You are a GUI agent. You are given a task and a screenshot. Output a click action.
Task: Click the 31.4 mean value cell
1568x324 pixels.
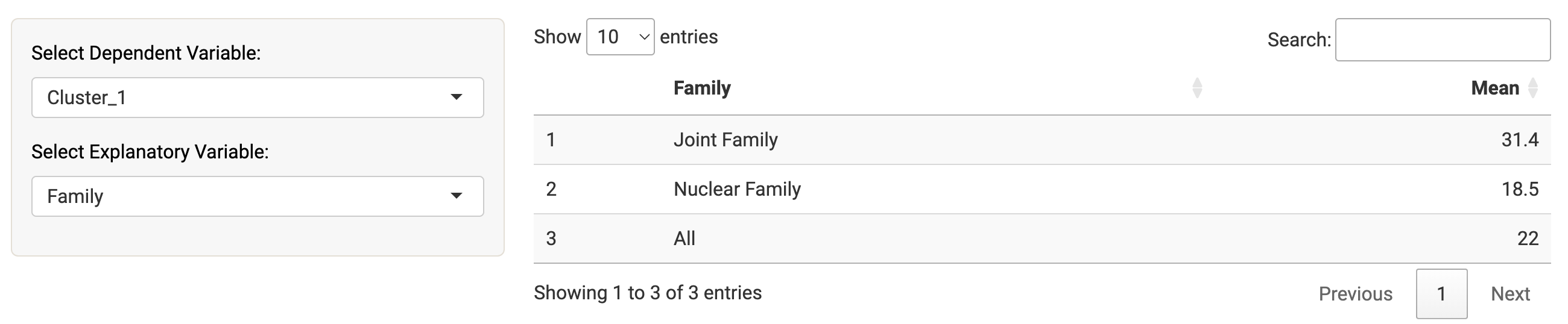coord(1520,140)
